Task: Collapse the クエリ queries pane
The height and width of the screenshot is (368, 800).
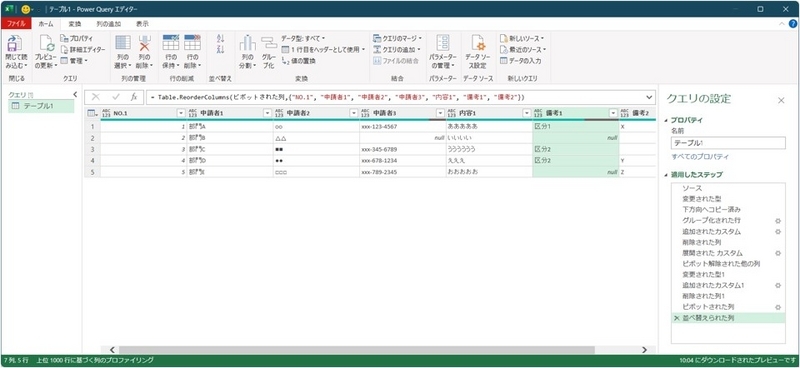Action: (76, 94)
